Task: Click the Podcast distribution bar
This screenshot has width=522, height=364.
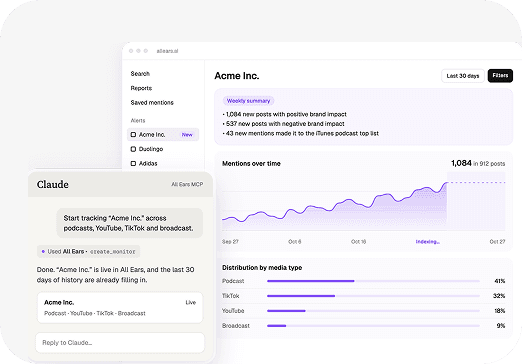Action: (373, 281)
